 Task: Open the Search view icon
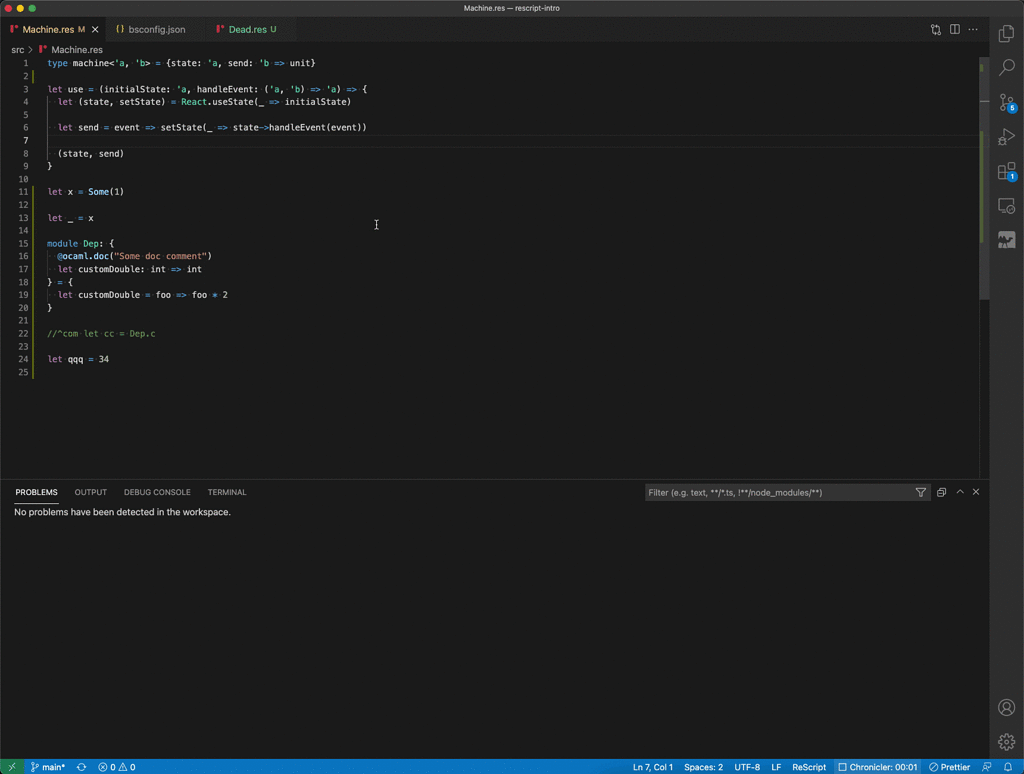pyautogui.click(x=1007, y=68)
